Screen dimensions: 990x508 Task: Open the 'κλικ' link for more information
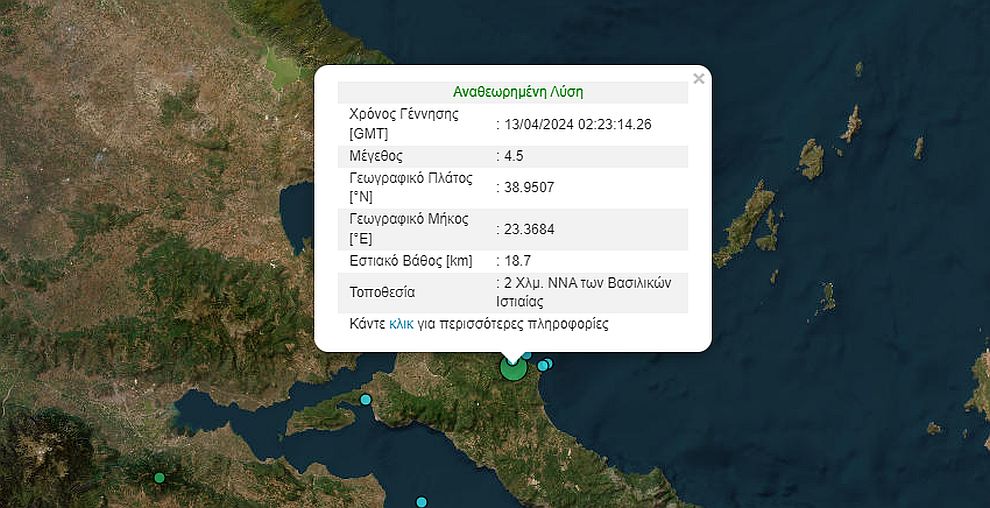401,325
